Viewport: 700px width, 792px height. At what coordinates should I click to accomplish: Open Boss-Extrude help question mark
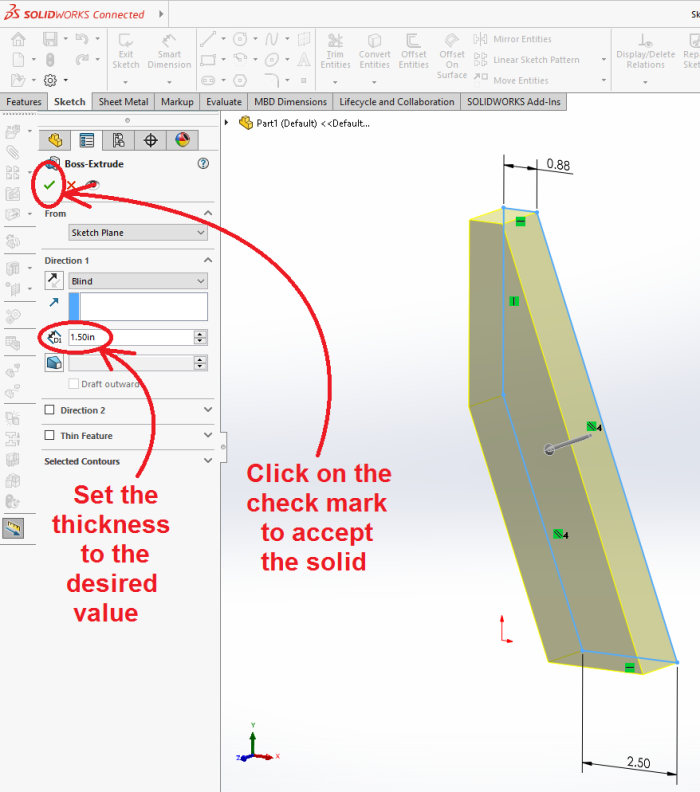(x=203, y=163)
